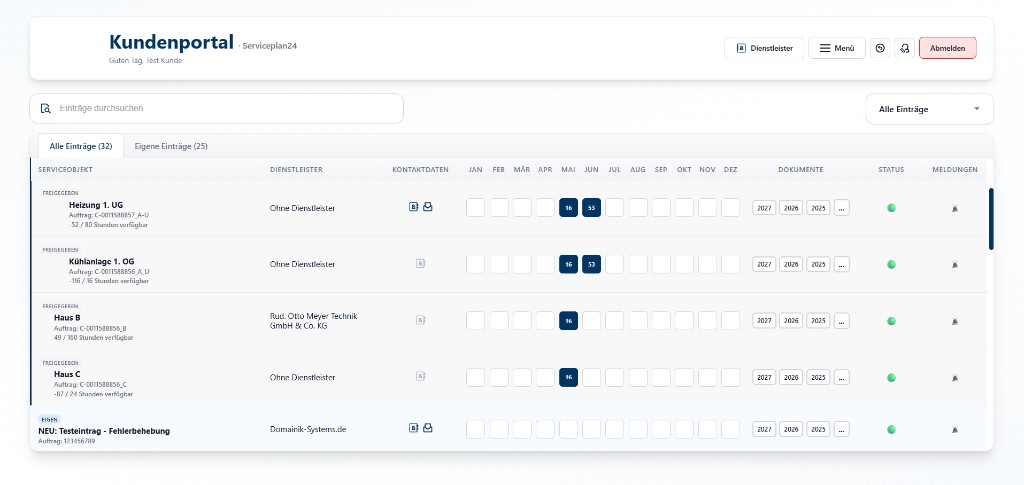Click the support headset icon in header
Screen dimensions: 1024x485
coord(904,48)
